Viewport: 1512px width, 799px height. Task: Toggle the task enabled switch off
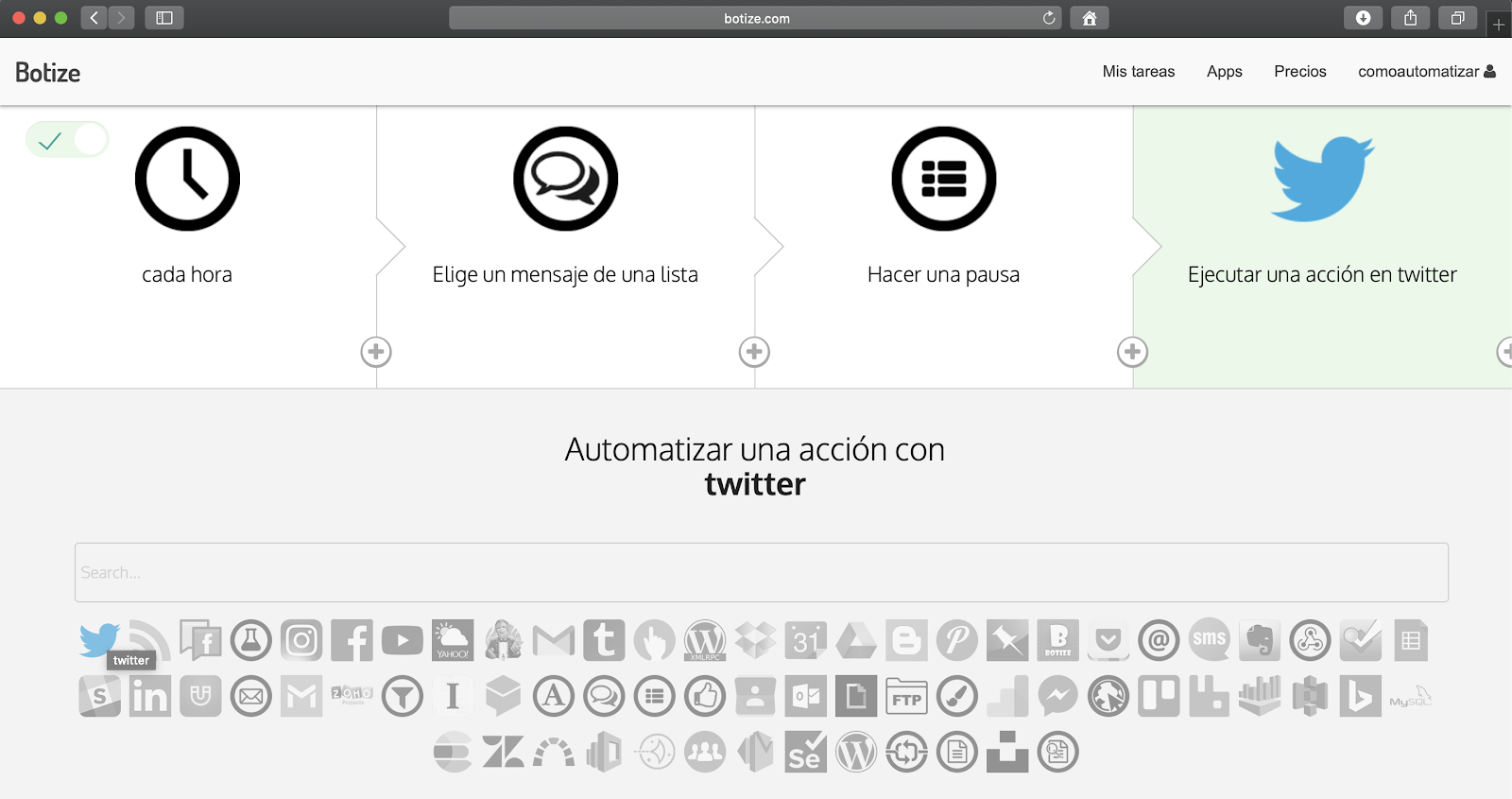click(67, 140)
